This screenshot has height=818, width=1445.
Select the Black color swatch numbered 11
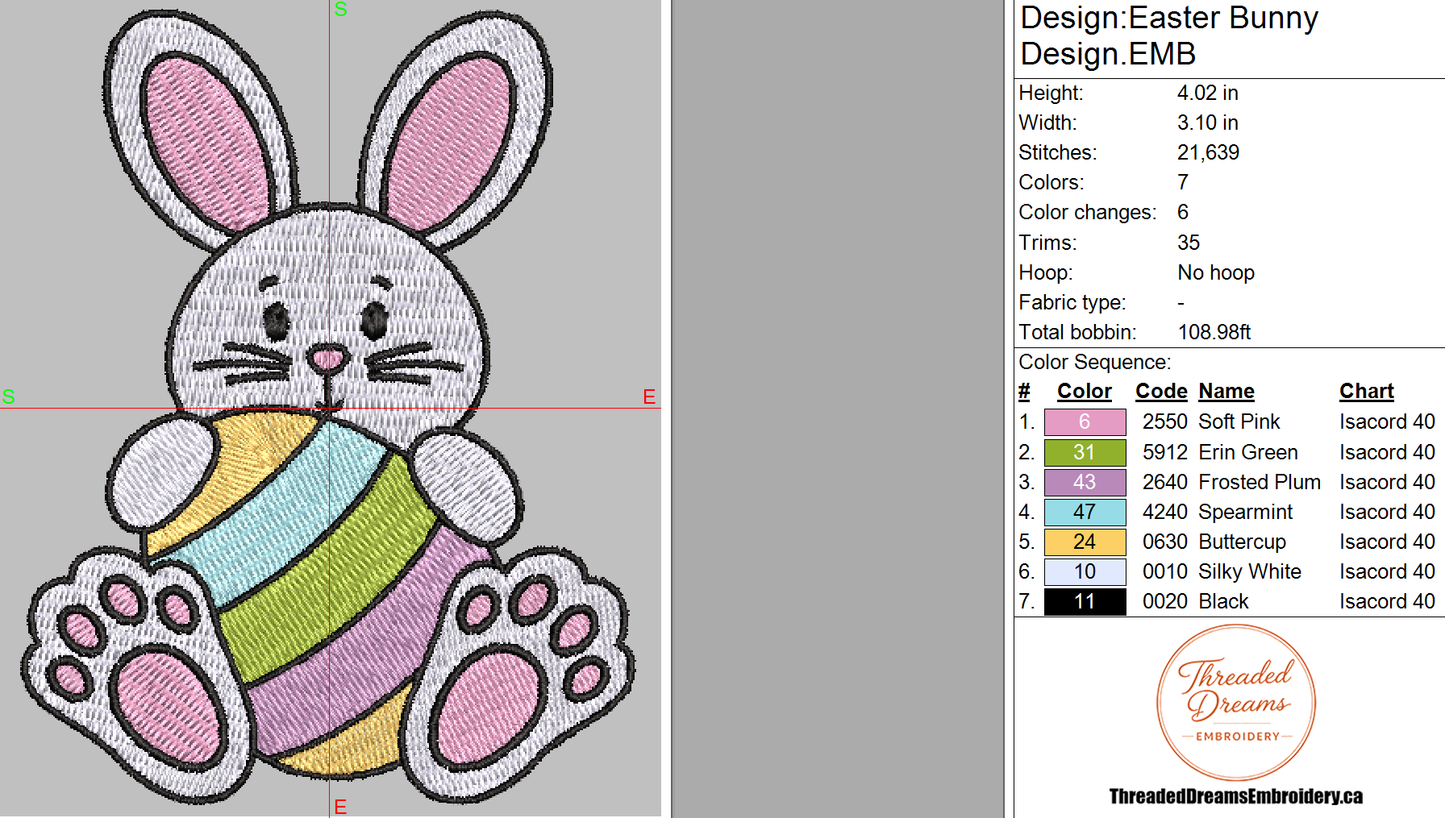click(x=1085, y=602)
